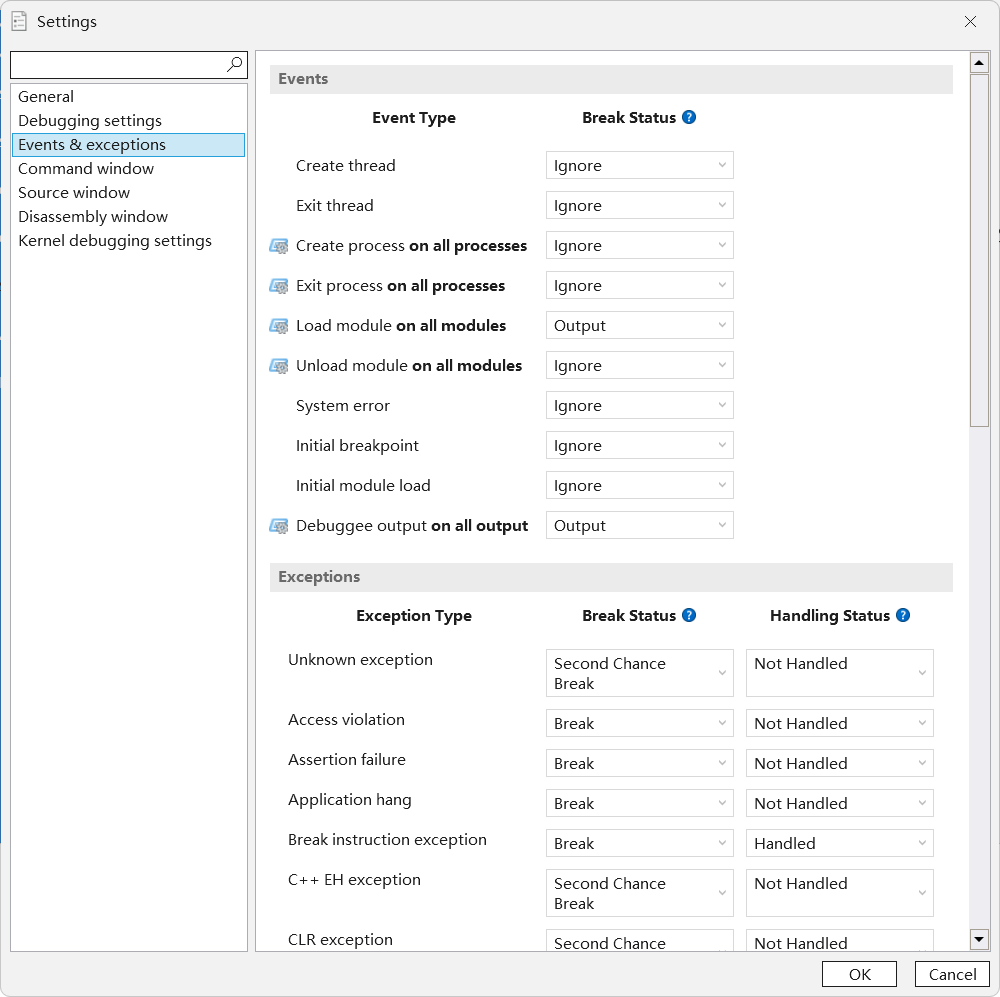Open Load module break status dropdown

tap(640, 325)
